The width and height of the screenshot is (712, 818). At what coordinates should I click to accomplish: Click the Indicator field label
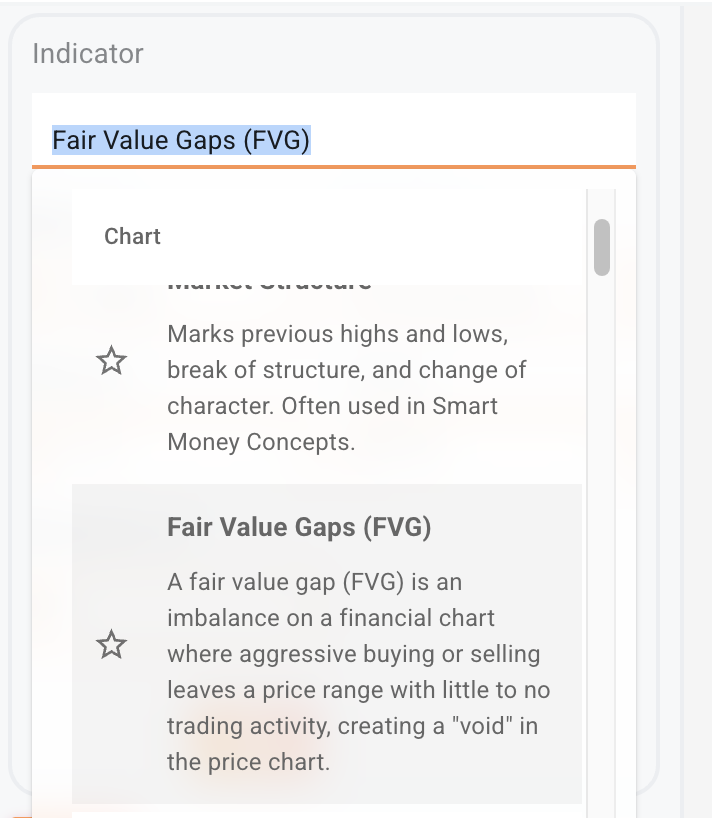tap(88, 53)
